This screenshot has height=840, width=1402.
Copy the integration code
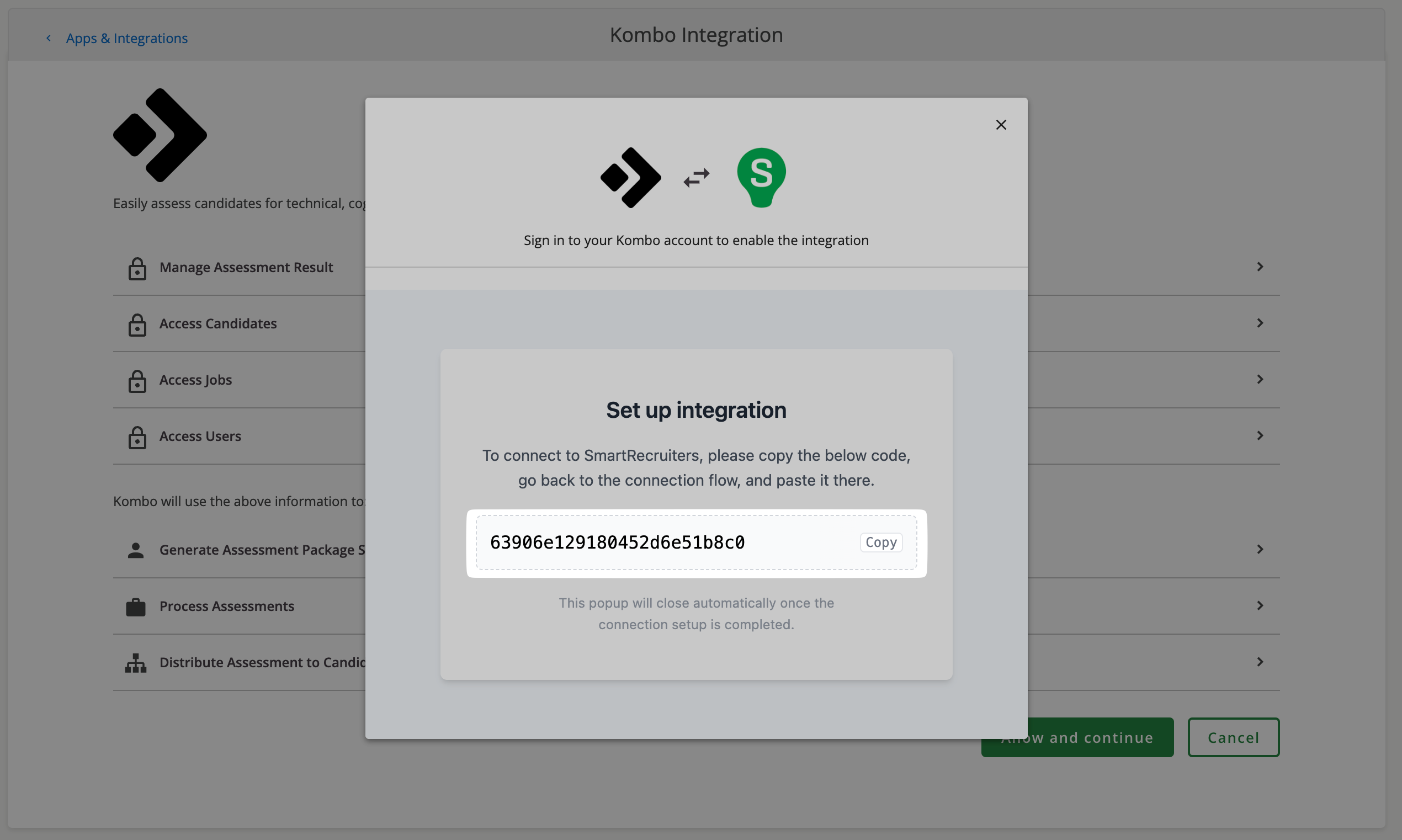click(881, 543)
